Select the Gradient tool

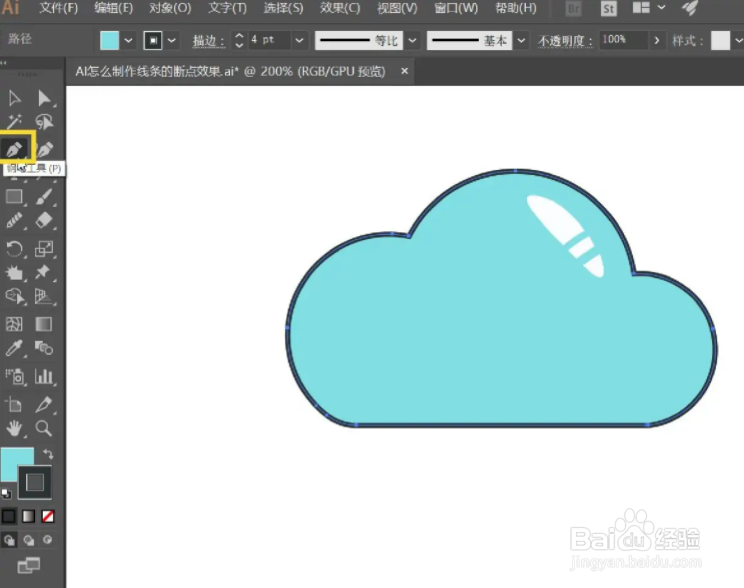(x=44, y=324)
